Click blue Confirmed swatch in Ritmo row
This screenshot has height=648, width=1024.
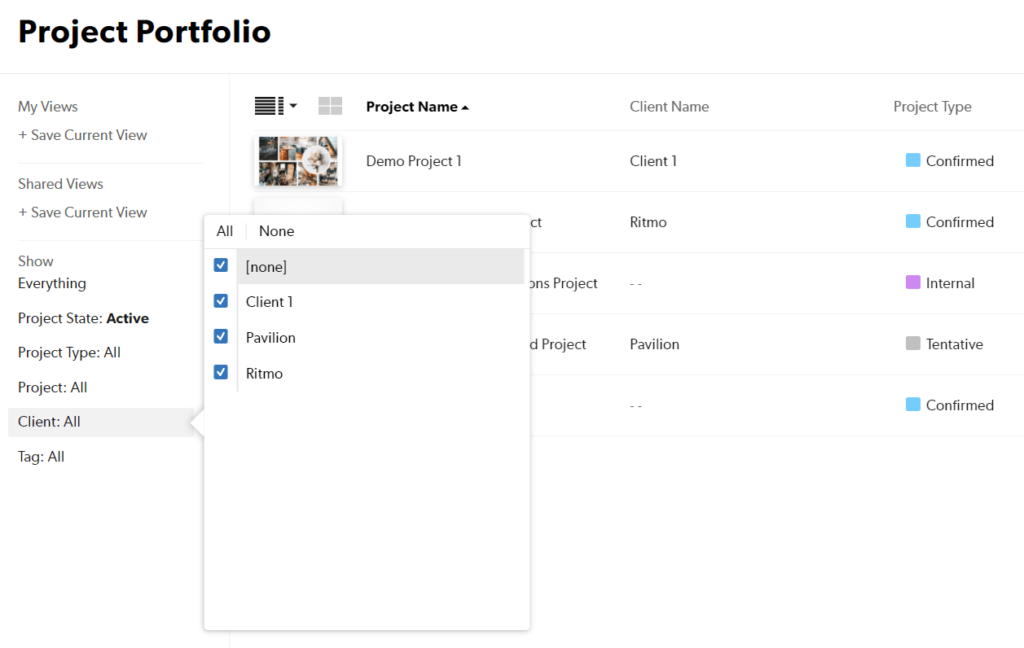[x=913, y=221]
